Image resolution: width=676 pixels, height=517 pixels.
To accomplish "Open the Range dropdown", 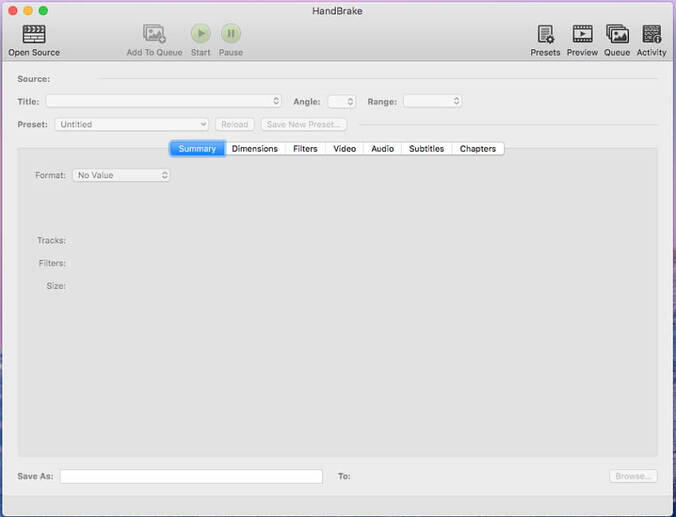I will coord(432,101).
